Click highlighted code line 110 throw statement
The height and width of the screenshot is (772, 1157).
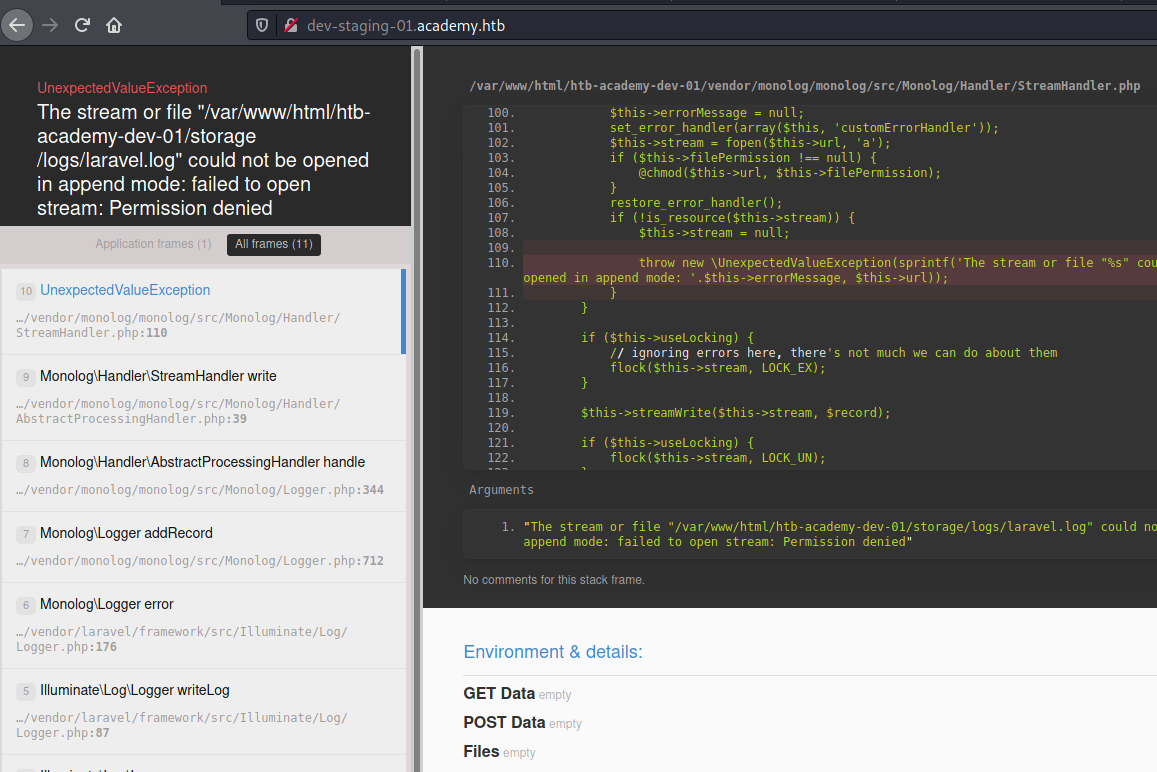click(838, 263)
